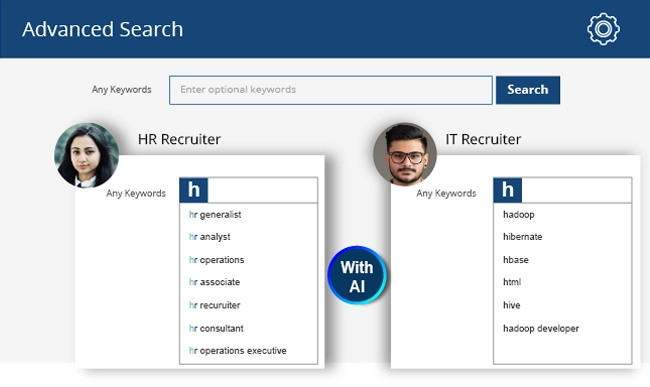Select the 'hr consultant' suggestion
The width and height of the screenshot is (650, 387).
216,329
